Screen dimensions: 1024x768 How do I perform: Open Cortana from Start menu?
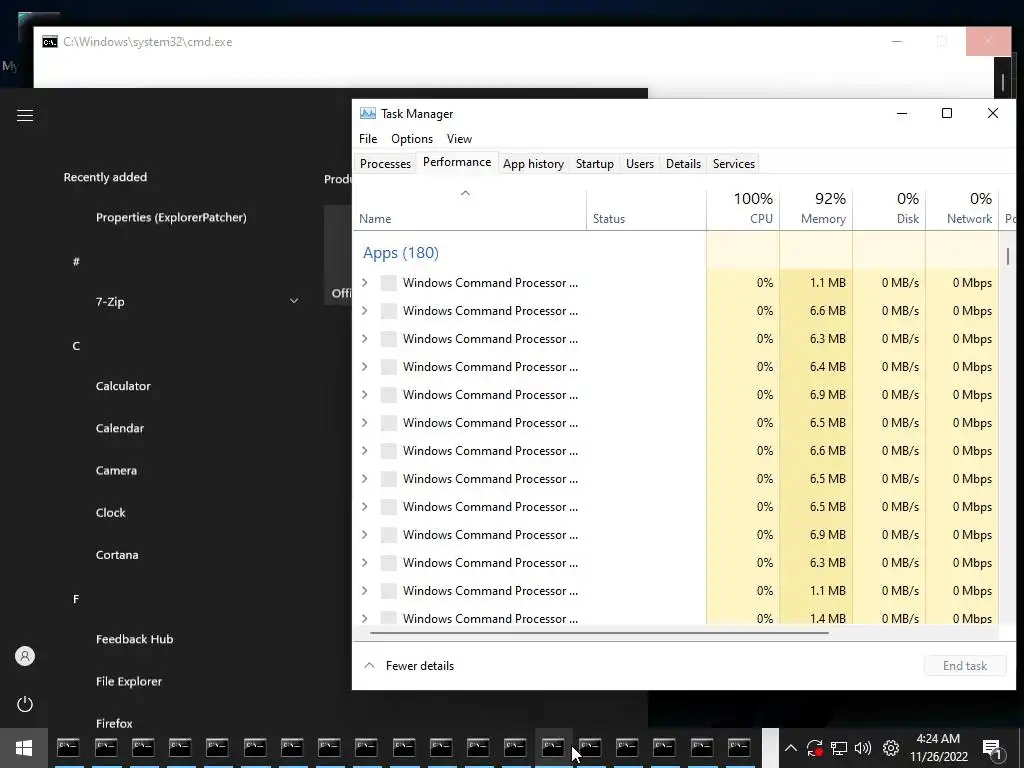pos(117,554)
